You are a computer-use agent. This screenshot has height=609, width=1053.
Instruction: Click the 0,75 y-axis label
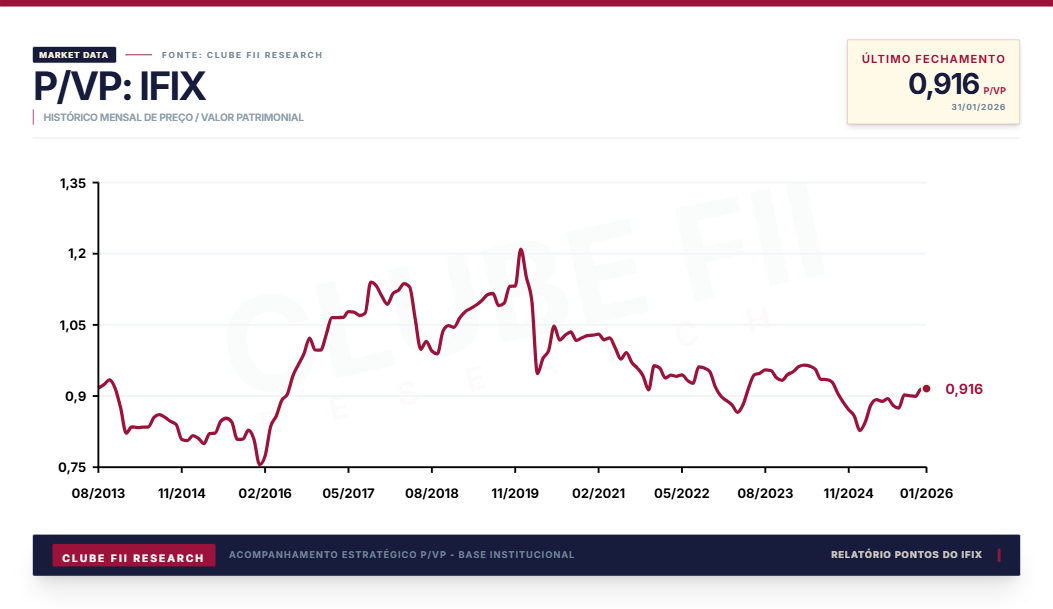73,467
